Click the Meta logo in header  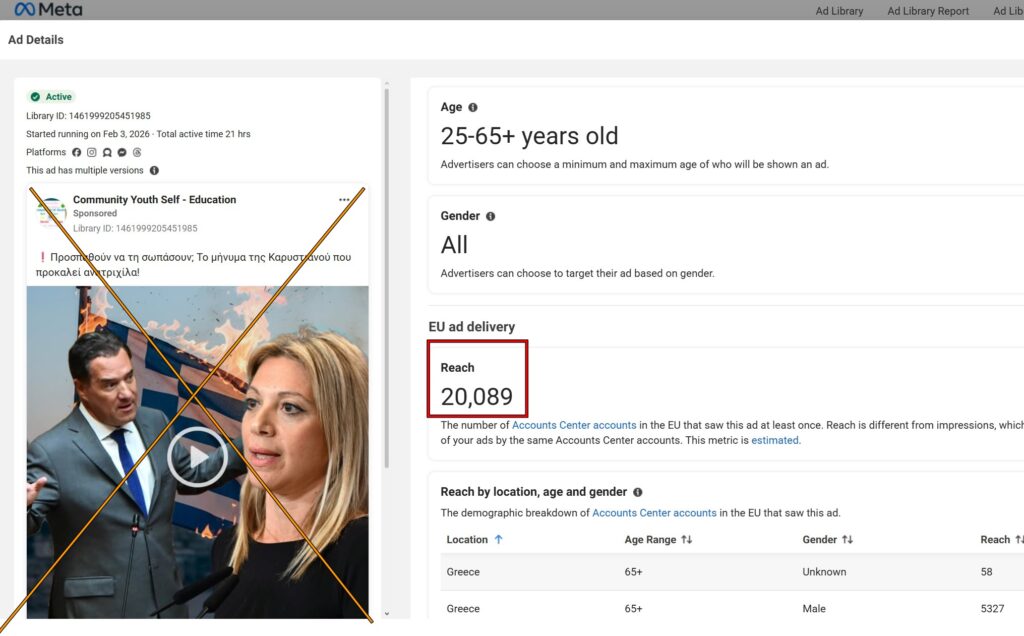[x=48, y=10]
